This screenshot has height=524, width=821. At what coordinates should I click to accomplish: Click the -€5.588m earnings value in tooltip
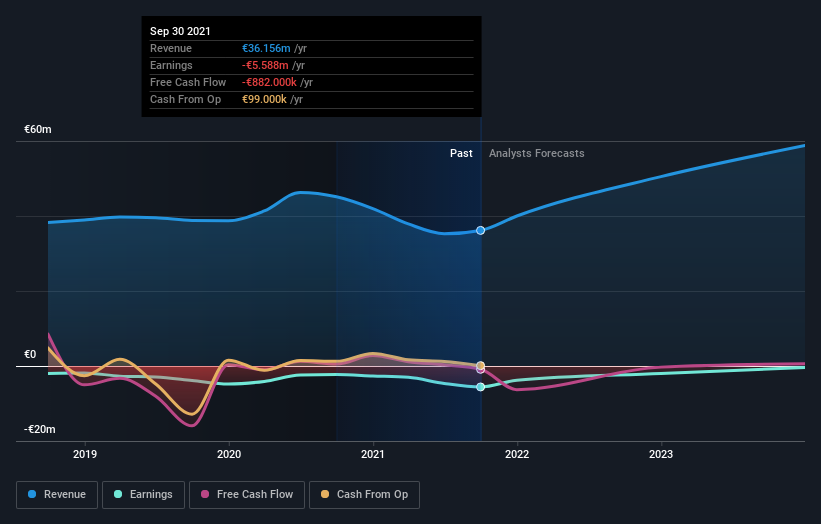pos(265,65)
